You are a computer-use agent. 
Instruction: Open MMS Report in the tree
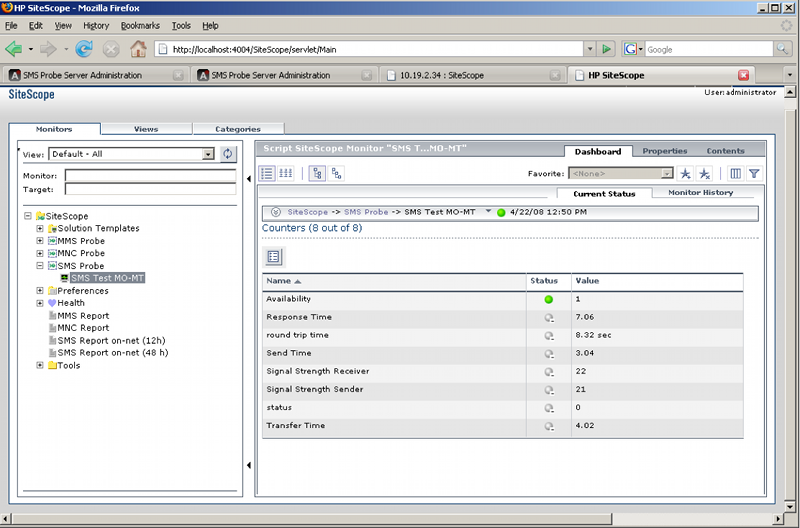point(83,315)
